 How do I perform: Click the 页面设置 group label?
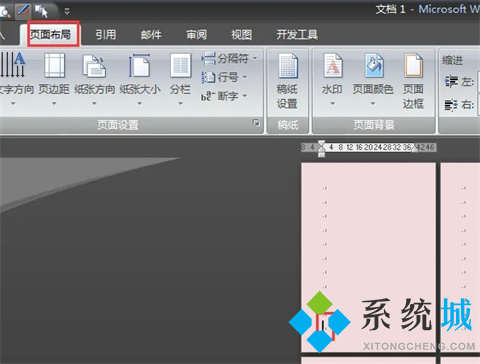point(118,125)
